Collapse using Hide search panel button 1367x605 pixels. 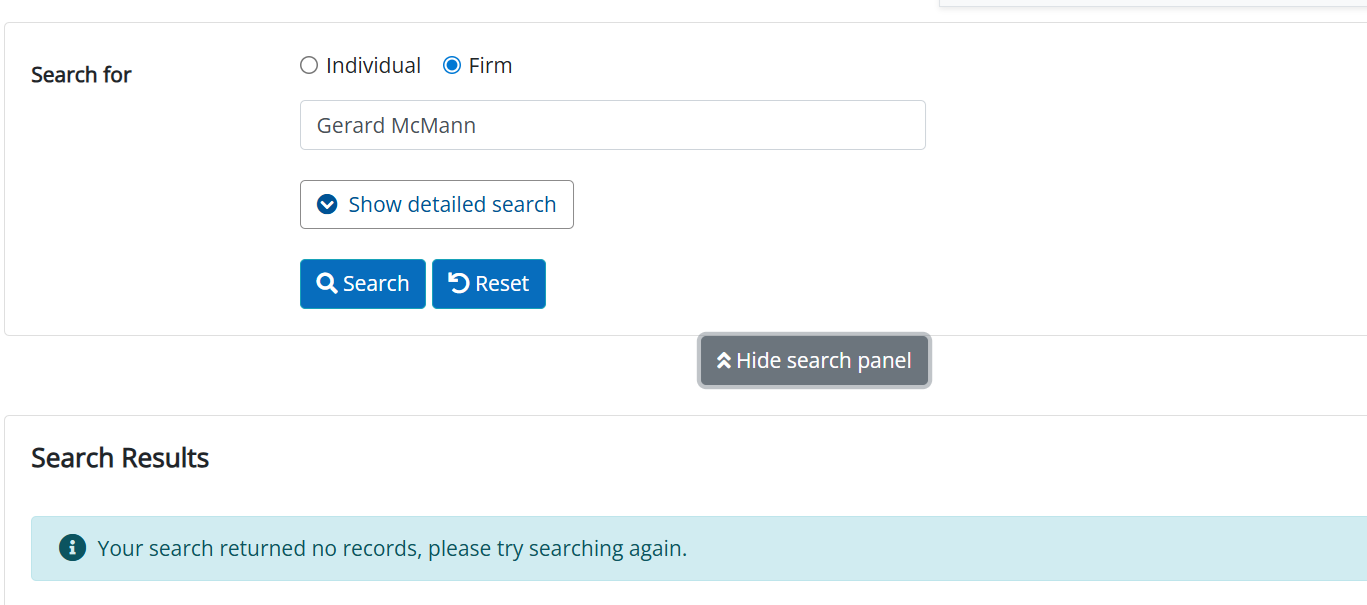click(x=814, y=360)
